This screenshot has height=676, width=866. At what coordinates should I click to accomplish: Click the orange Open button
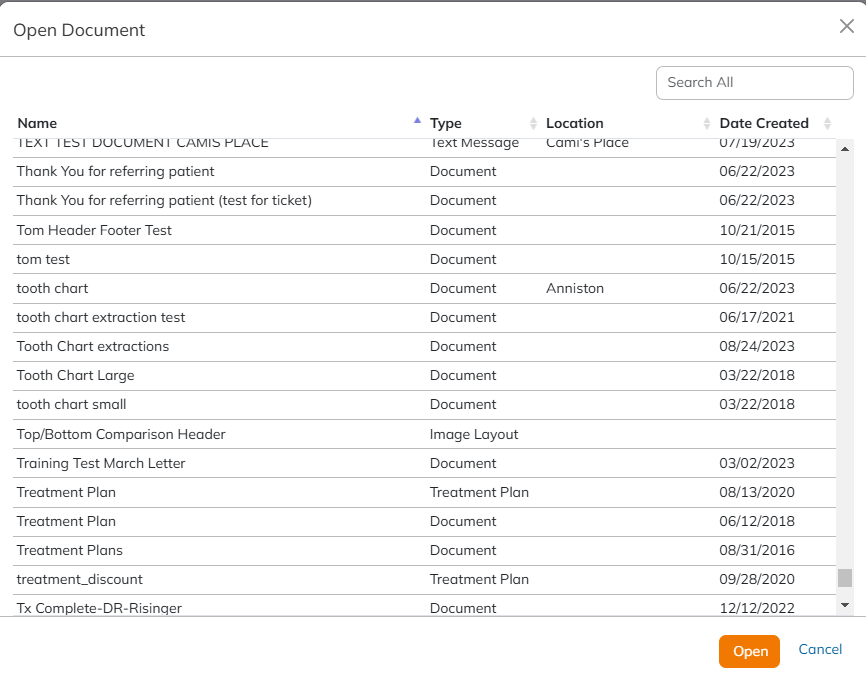point(749,651)
